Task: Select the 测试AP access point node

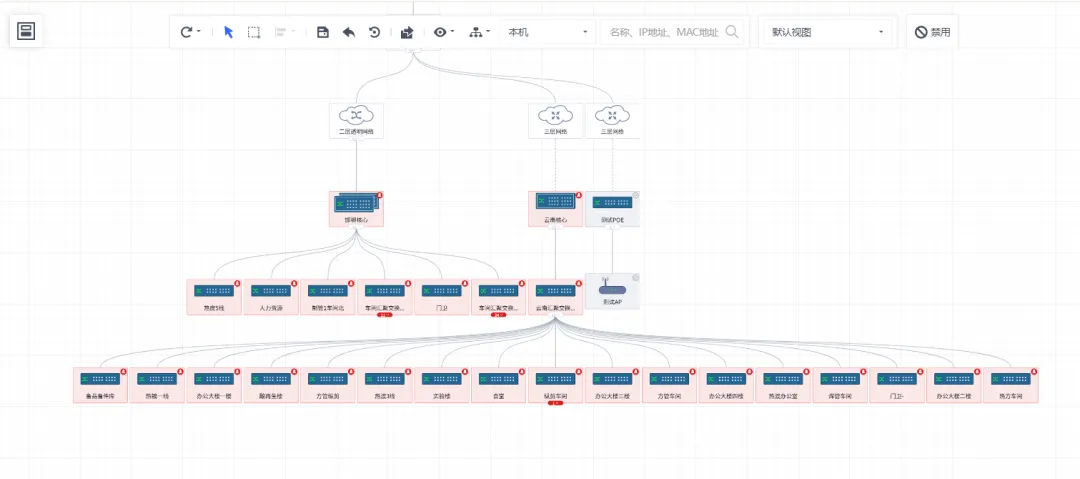Action: tap(612, 291)
